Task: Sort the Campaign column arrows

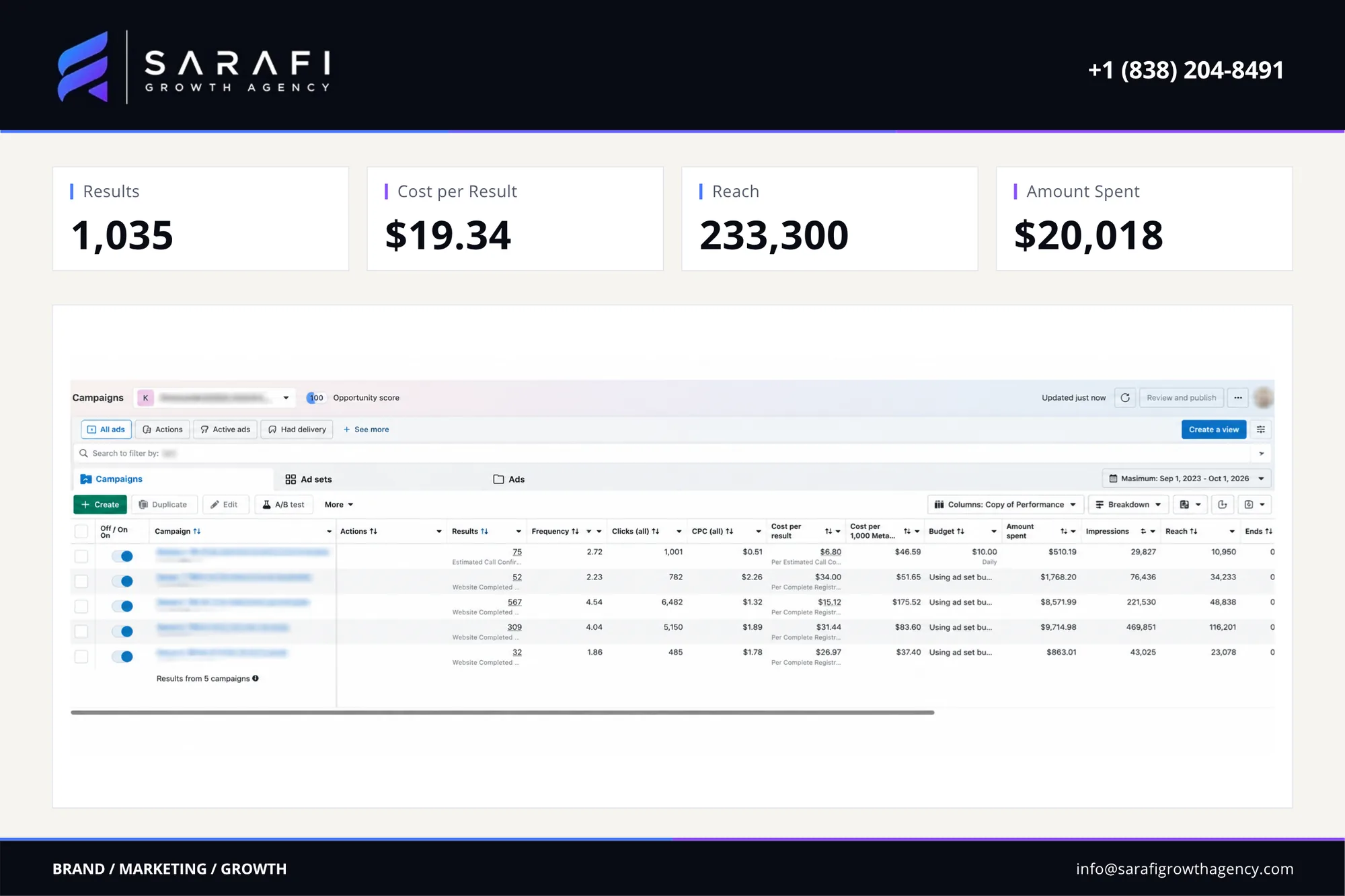Action: click(197, 531)
